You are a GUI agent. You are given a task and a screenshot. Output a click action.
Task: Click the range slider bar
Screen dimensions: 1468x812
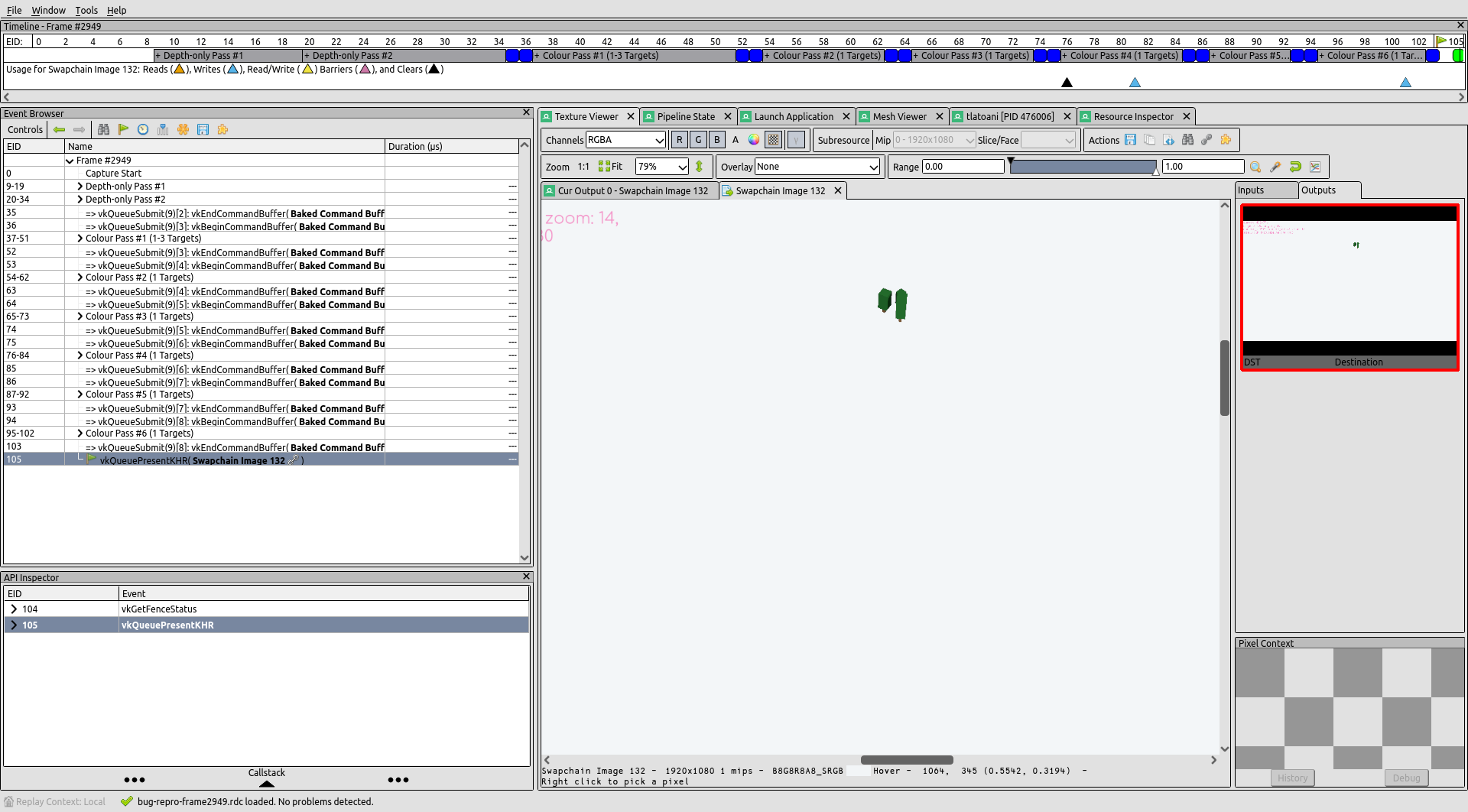(1083, 167)
